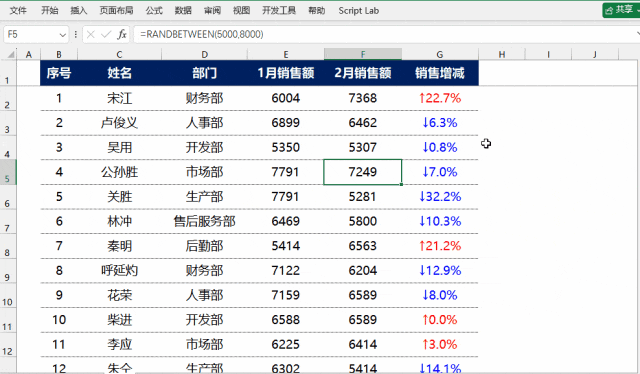Image resolution: width=640 pixels, height=374 pixels.
Task: Click the formula bar confirm checkmark icon
Action: click(106, 34)
